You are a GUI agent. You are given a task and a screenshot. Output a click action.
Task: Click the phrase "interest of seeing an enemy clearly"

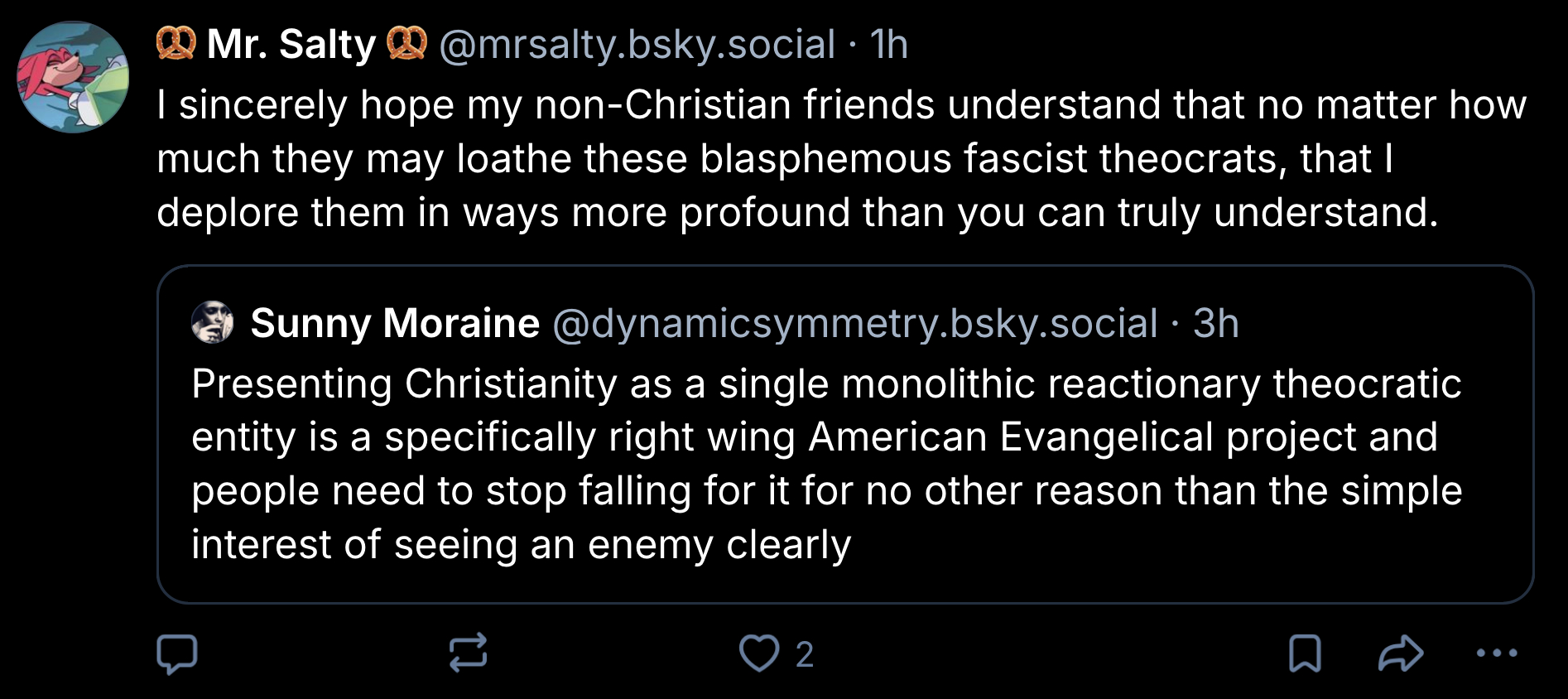(521, 545)
